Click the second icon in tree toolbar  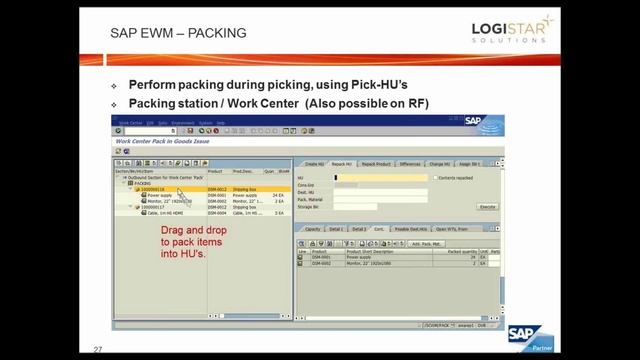coord(127,163)
